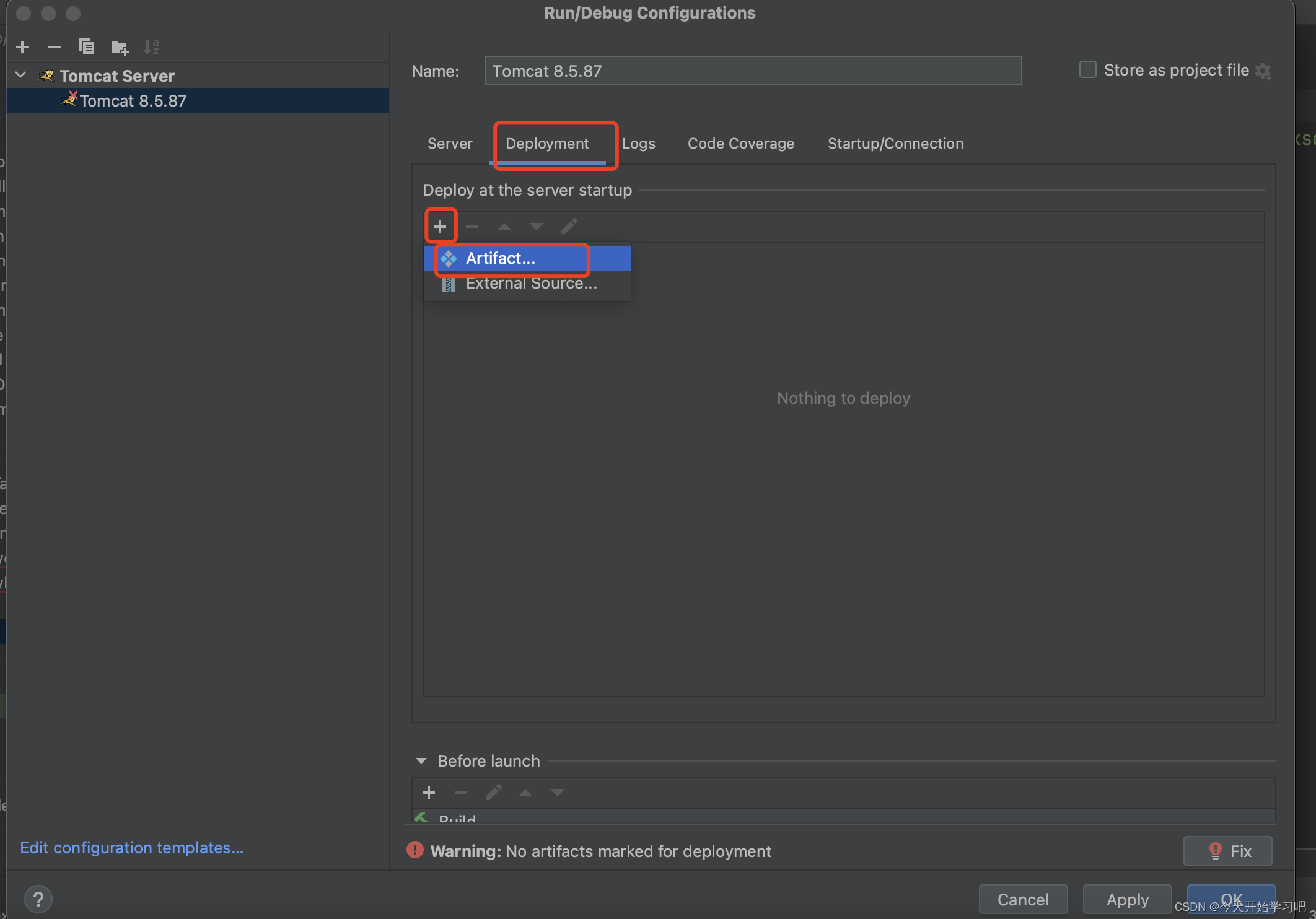Image resolution: width=1316 pixels, height=919 pixels.
Task: Sort configurations alphabetically
Action: tap(151, 47)
